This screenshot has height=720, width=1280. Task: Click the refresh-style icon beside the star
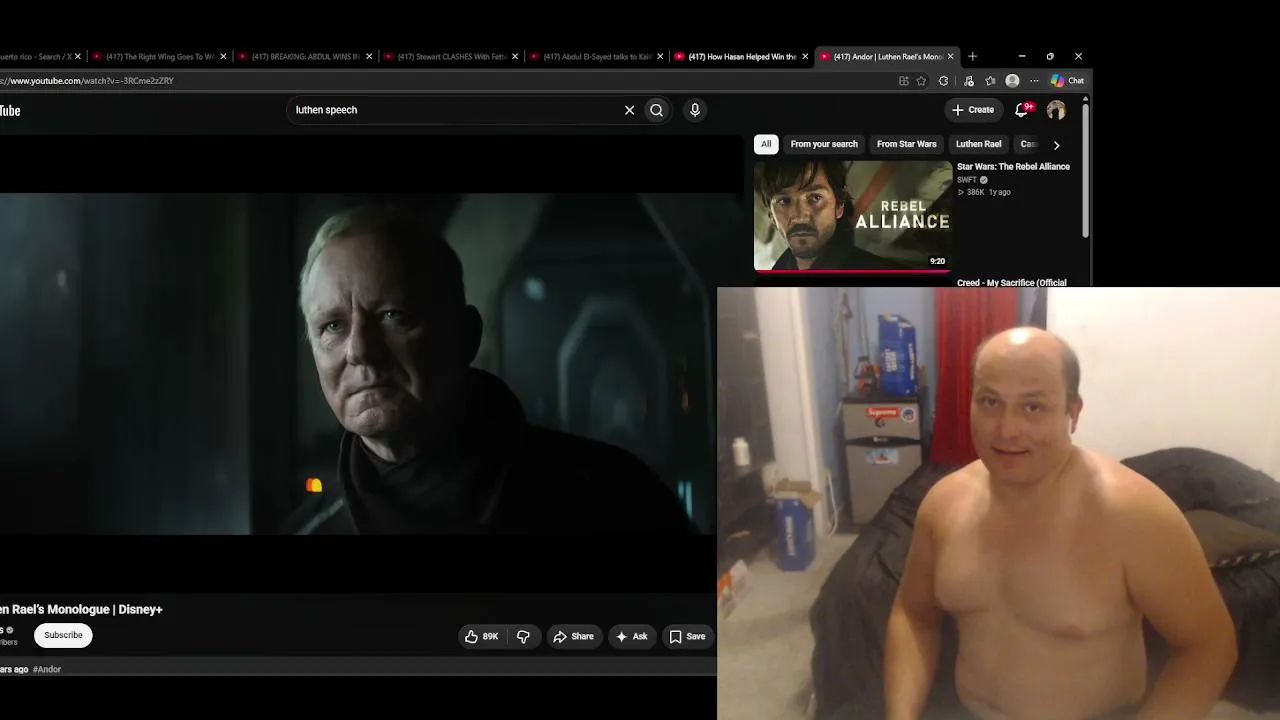pos(943,81)
